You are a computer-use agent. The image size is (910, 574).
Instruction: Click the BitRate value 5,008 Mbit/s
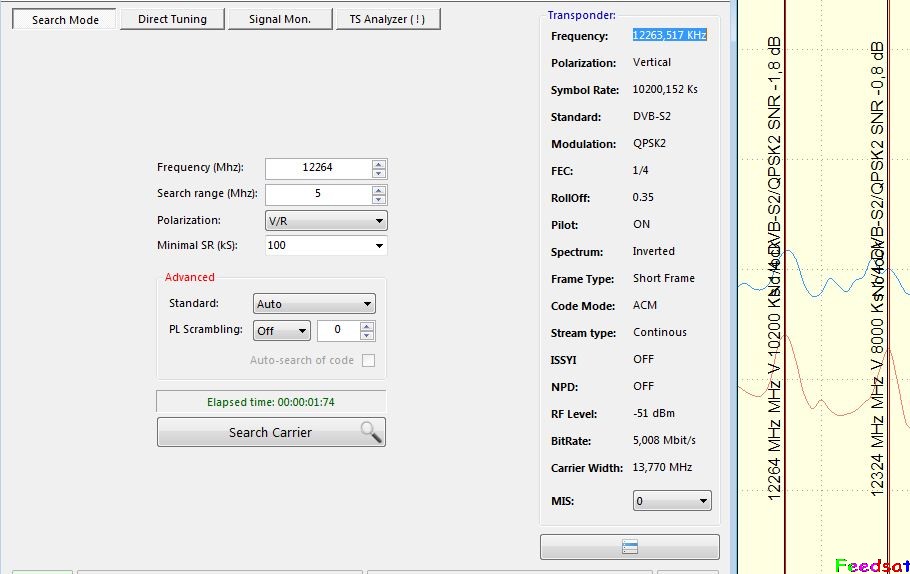pos(664,440)
